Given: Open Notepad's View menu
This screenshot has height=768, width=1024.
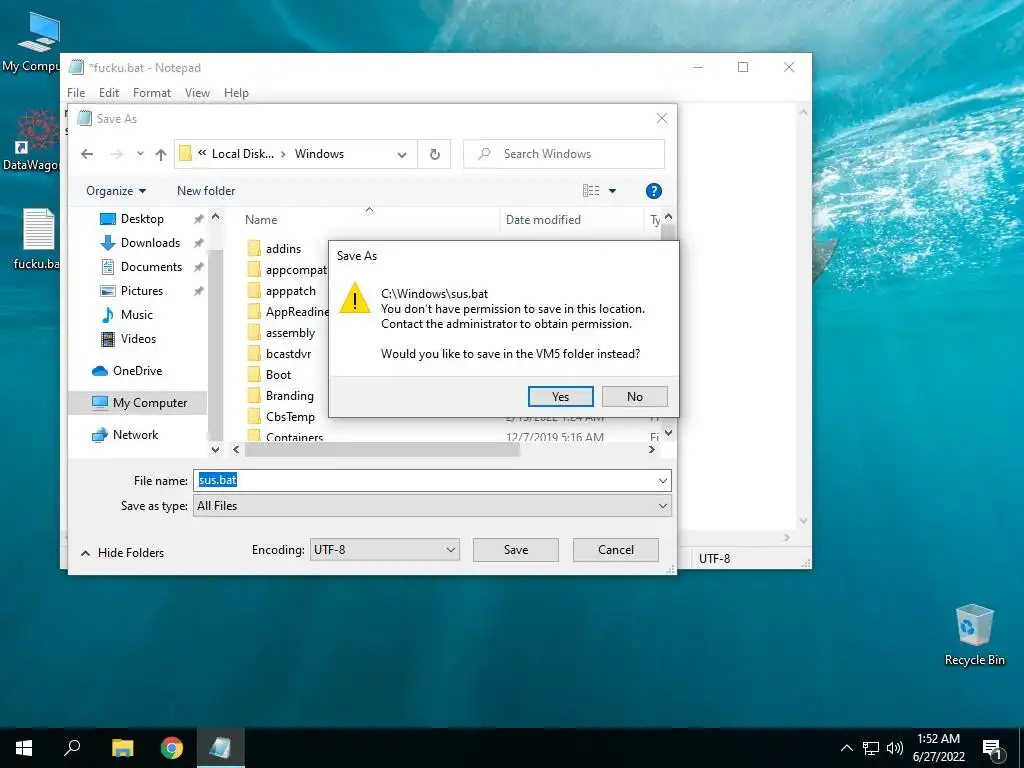Looking at the screenshot, I should [197, 93].
